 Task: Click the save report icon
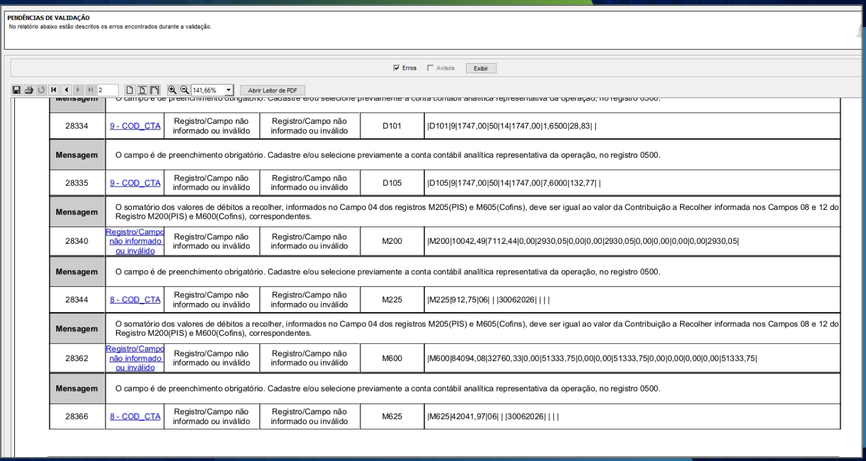[16, 90]
